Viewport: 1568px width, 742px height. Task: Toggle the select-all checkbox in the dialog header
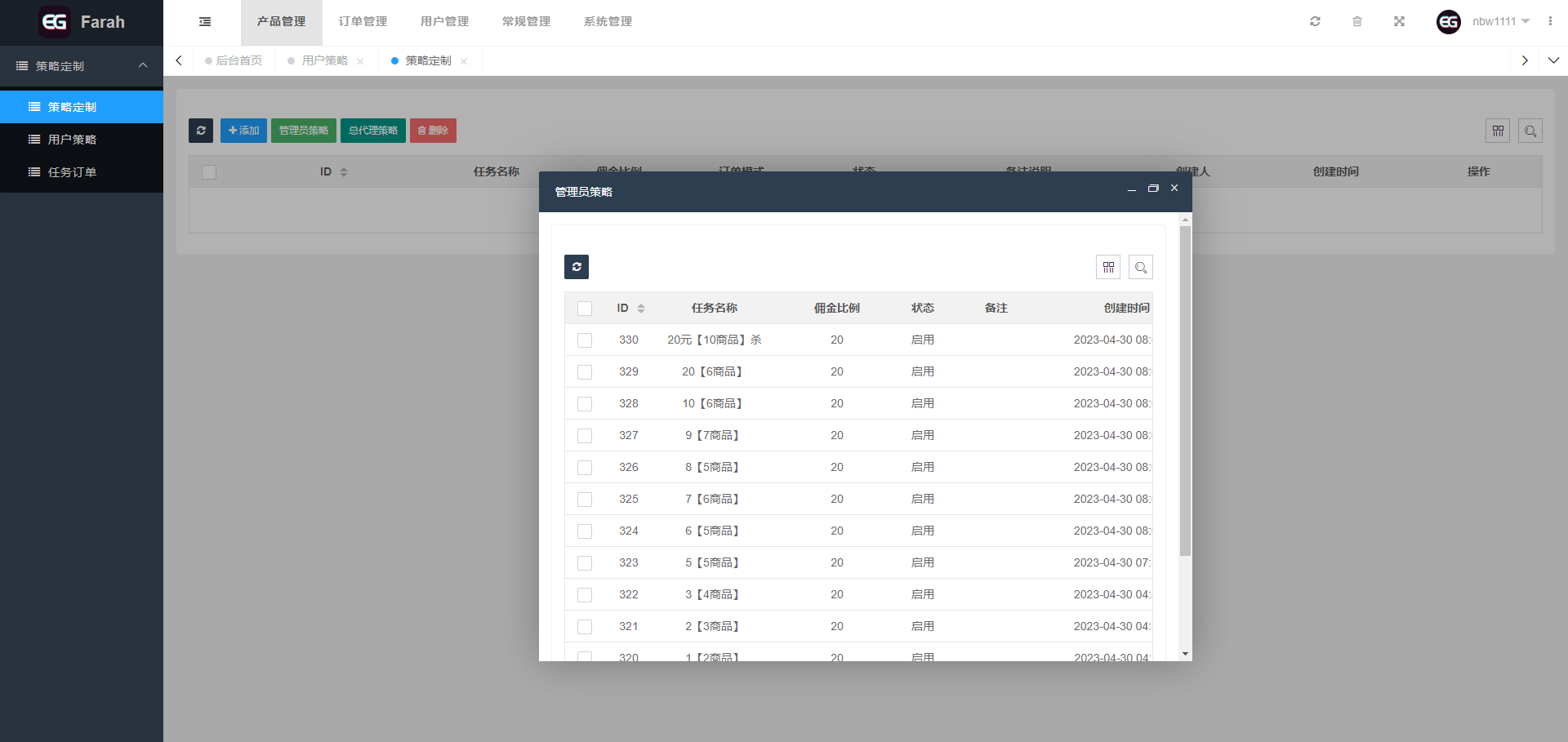(x=585, y=309)
